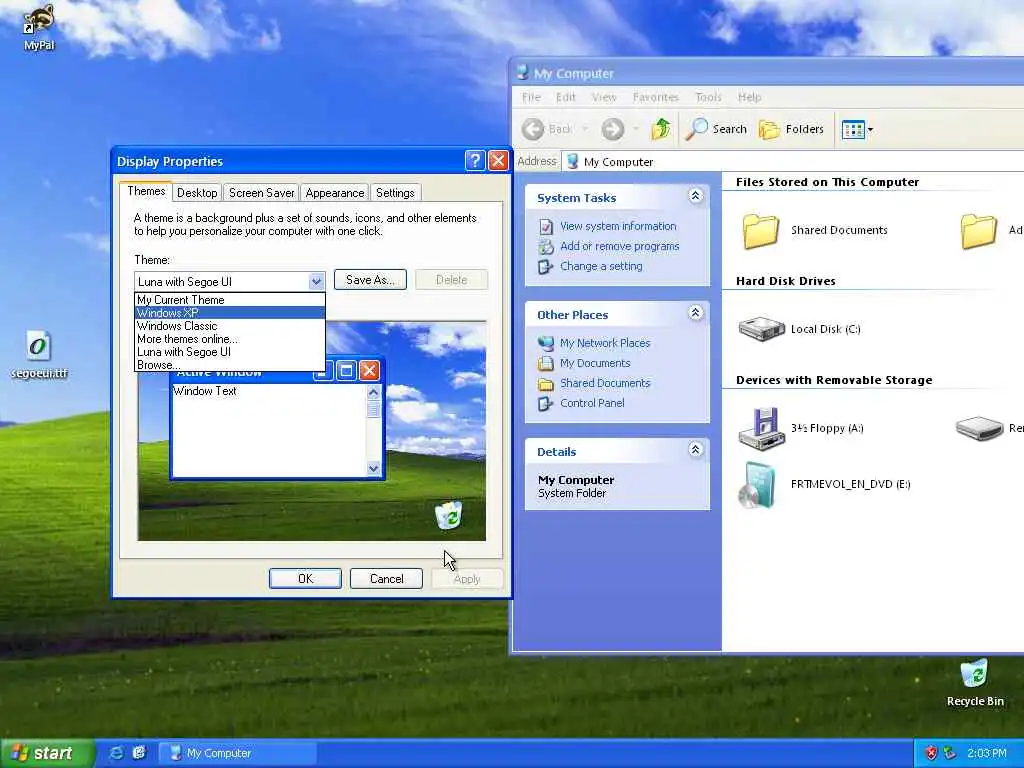
Task: Click Cancel in Display Properties
Action: coord(387,579)
